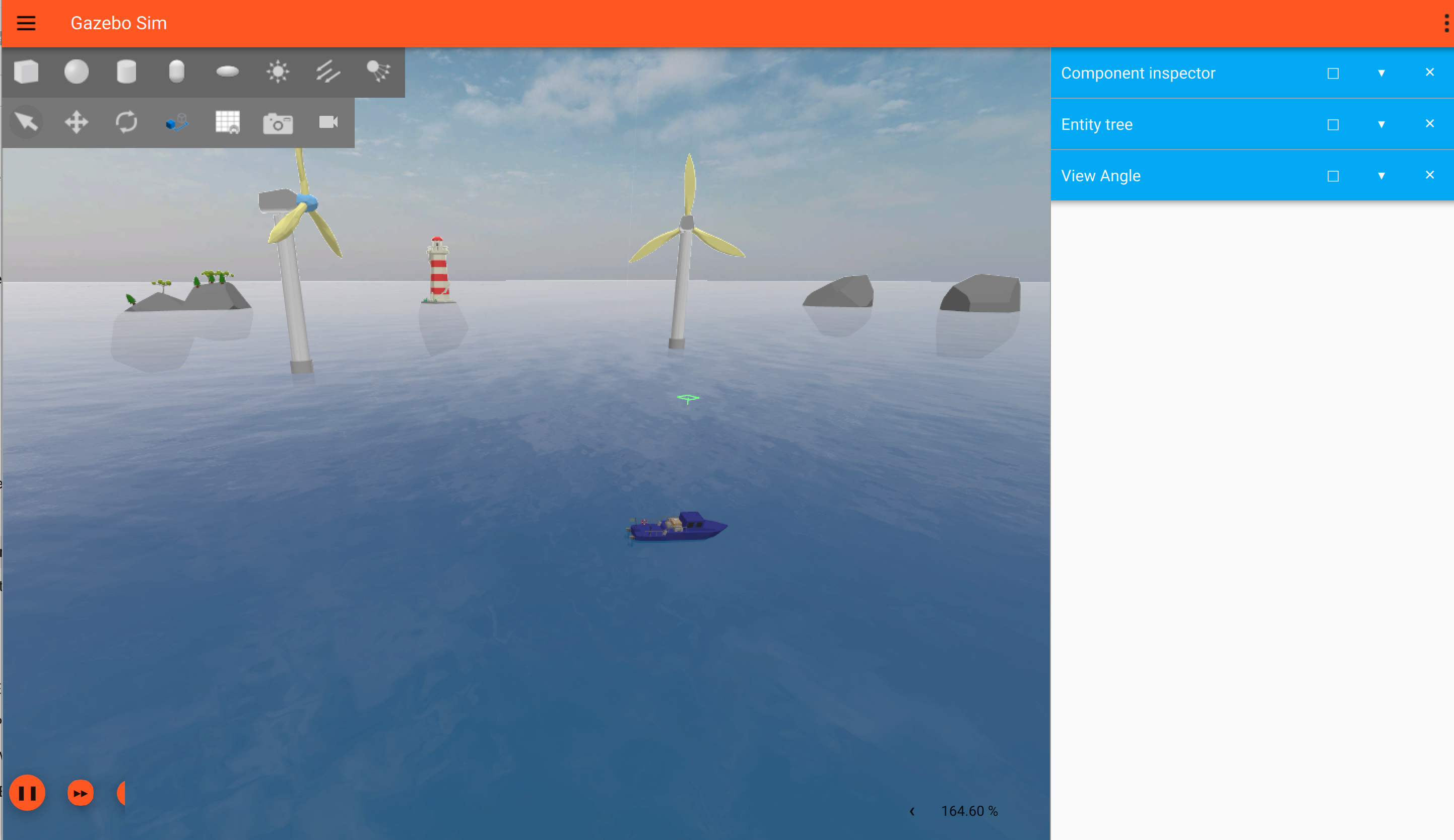Insert a cylinder shape
Screen dimensions: 1454x840
pyautogui.click(x=126, y=72)
